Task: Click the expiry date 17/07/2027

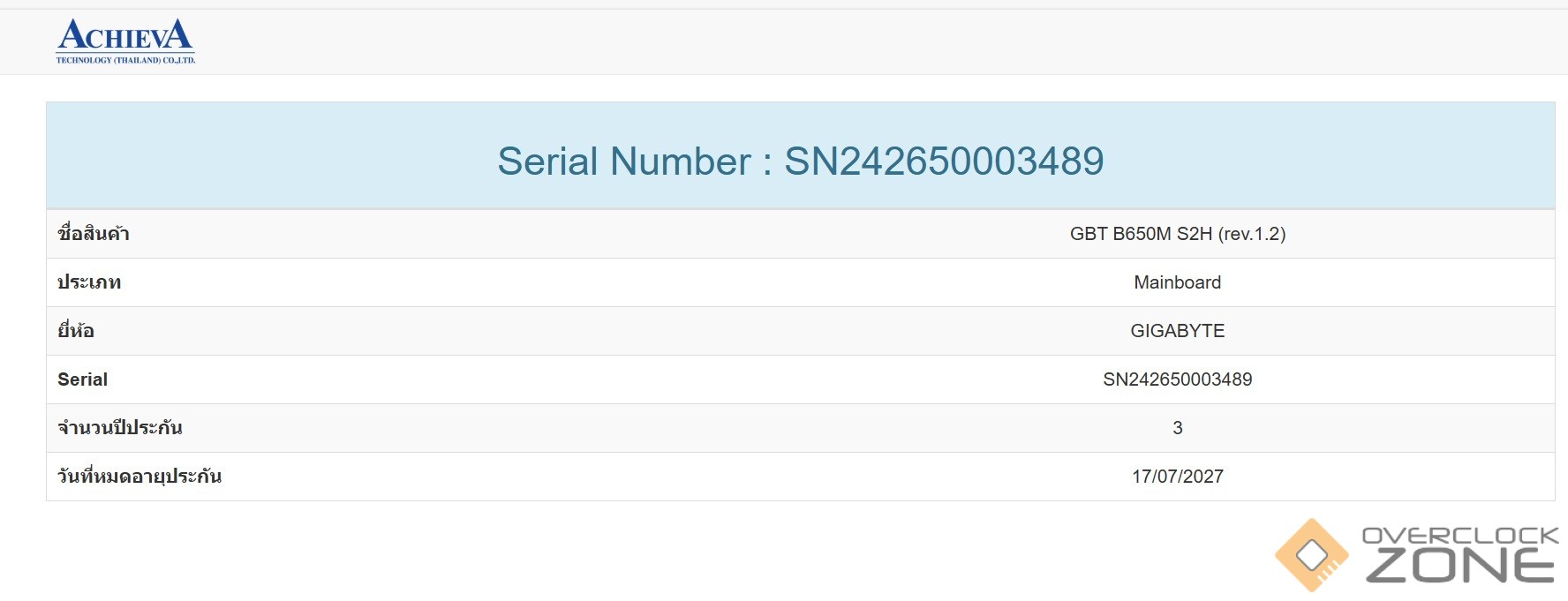Action: tap(1178, 477)
